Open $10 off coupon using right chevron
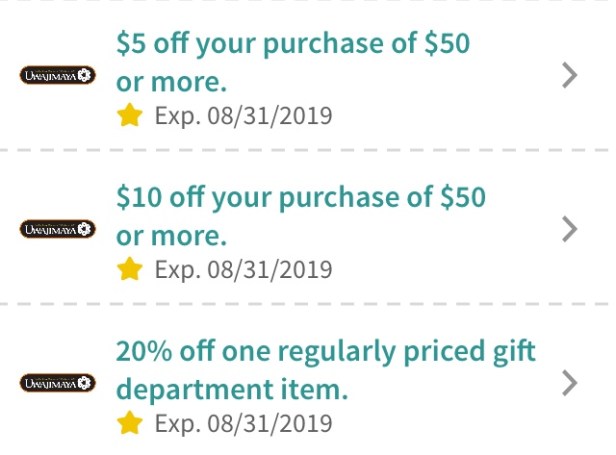 pyautogui.click(x=570, y=230)
